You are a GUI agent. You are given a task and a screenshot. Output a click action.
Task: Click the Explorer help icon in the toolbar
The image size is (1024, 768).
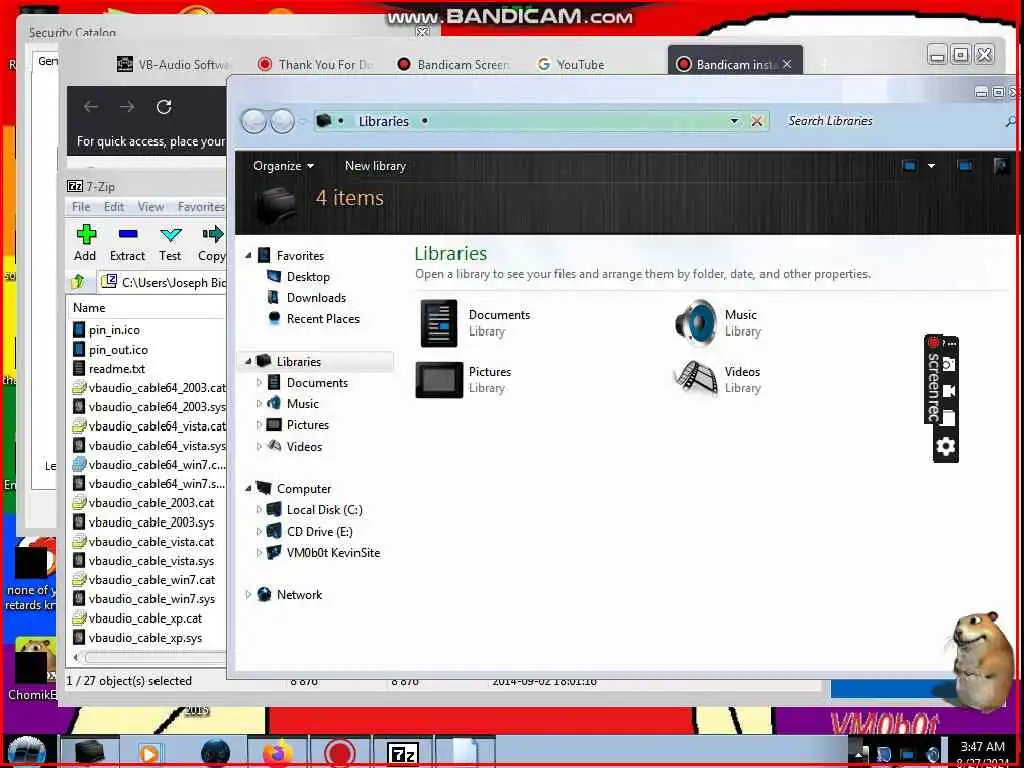click(1000, 166)
